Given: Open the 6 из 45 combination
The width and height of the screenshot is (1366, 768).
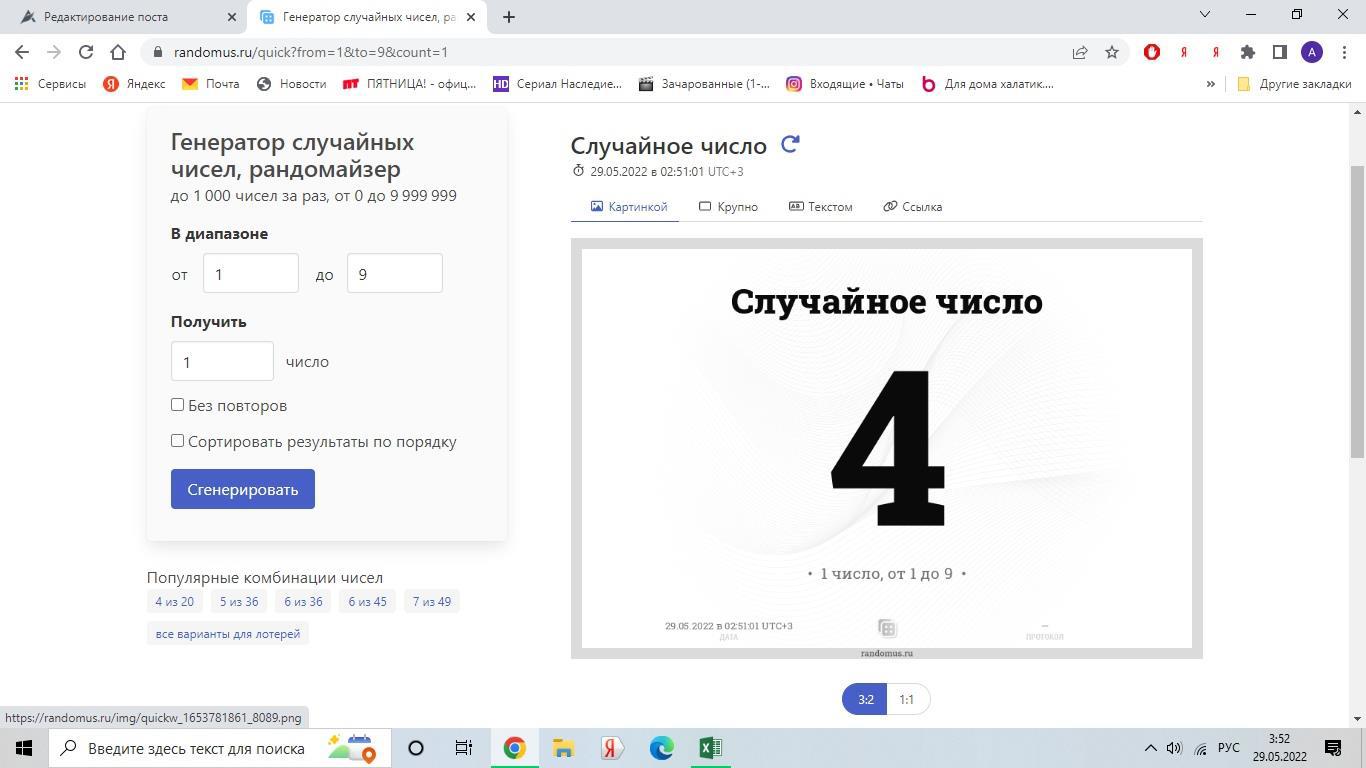Looking at the screenshot, I should (x=367, y=601).
